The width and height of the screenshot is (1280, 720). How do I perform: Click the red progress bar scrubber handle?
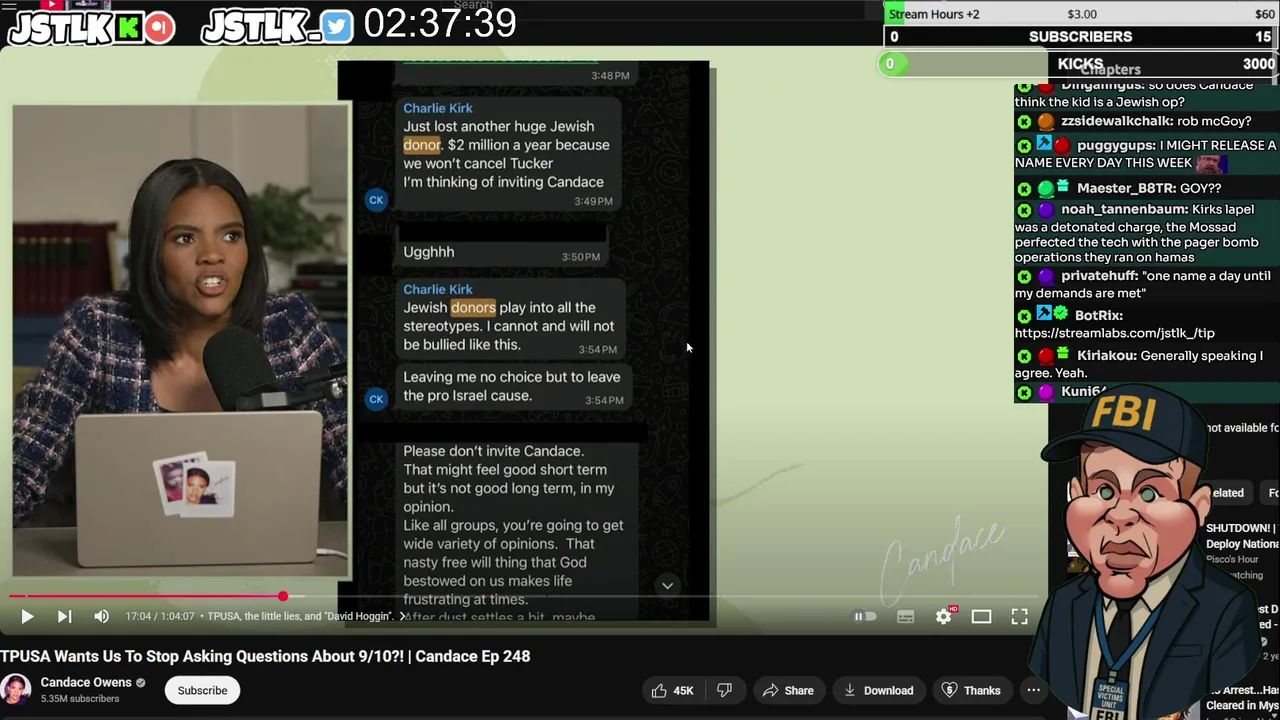pyautogui.click(x=283, y=597)
